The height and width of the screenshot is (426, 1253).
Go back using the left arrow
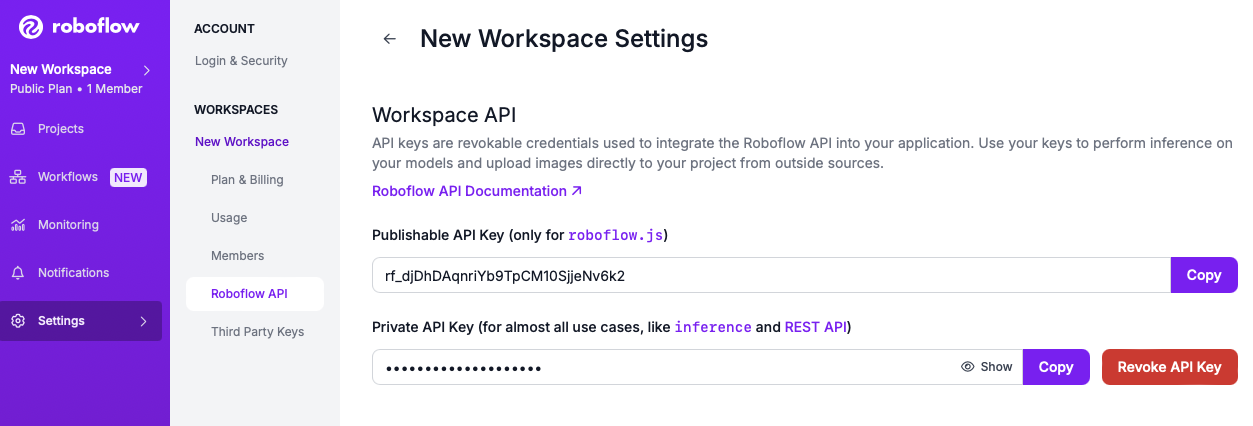(390, 39)
